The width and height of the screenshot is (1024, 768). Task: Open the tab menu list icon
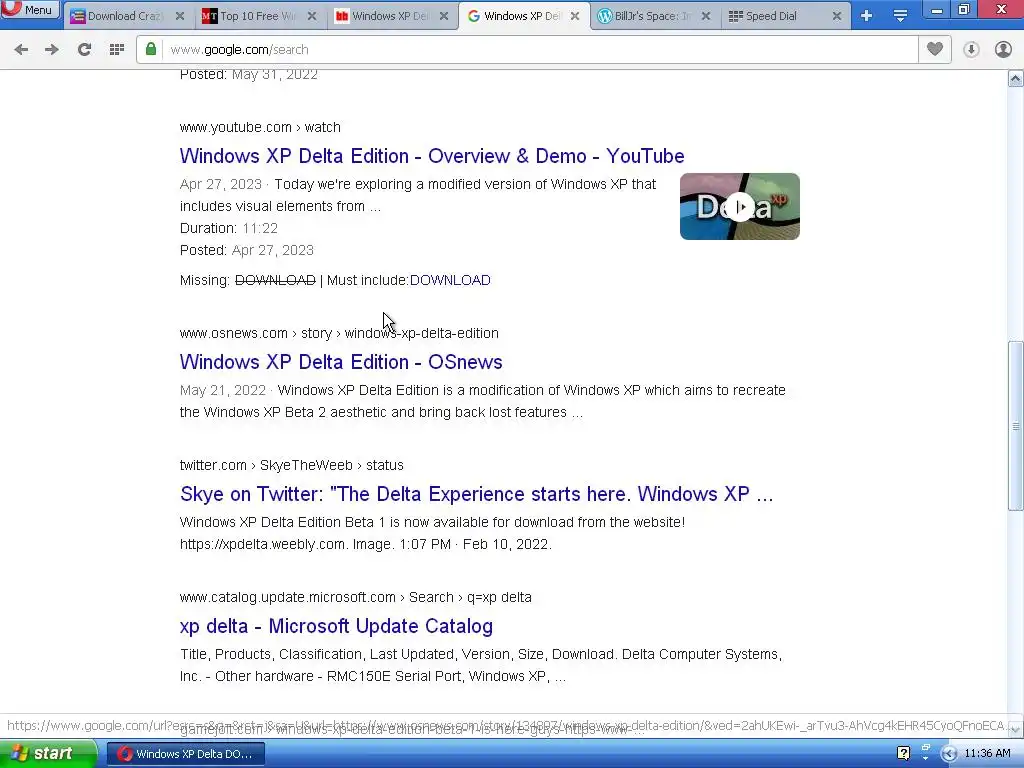pyautogui.click(x=901, y=16)
